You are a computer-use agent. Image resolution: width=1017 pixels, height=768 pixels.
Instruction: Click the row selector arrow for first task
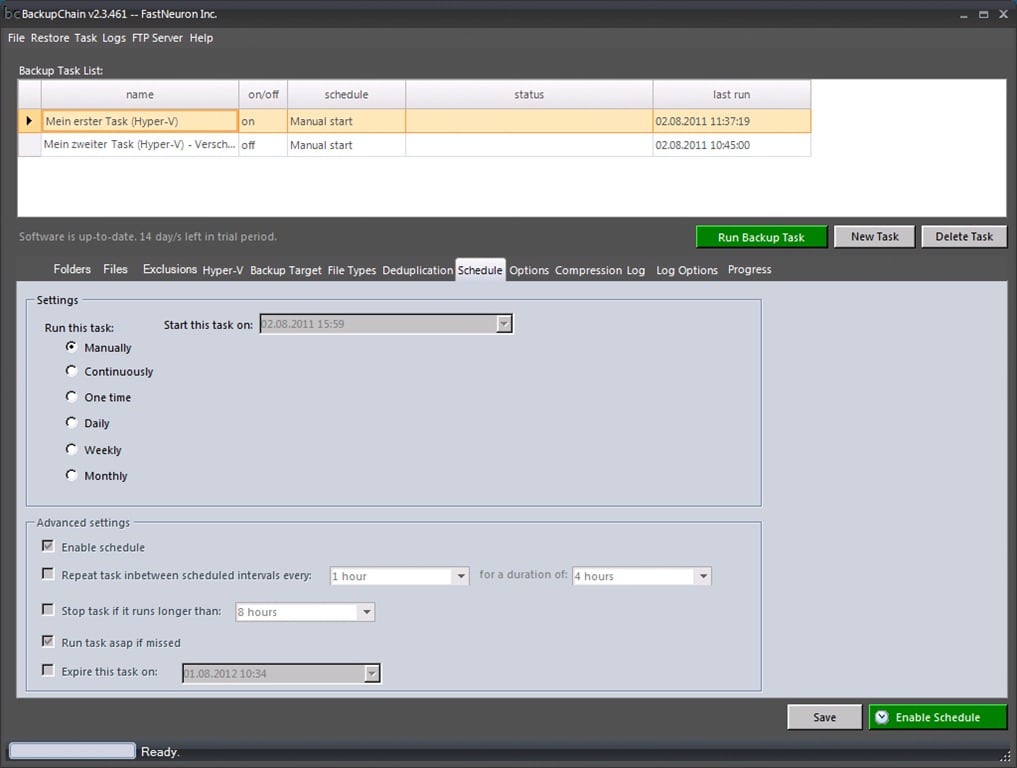click(x=29, y=121)
